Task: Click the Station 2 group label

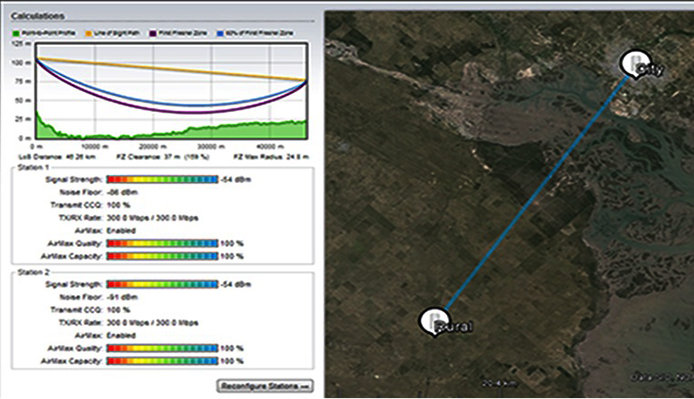Action: (33, 272)
